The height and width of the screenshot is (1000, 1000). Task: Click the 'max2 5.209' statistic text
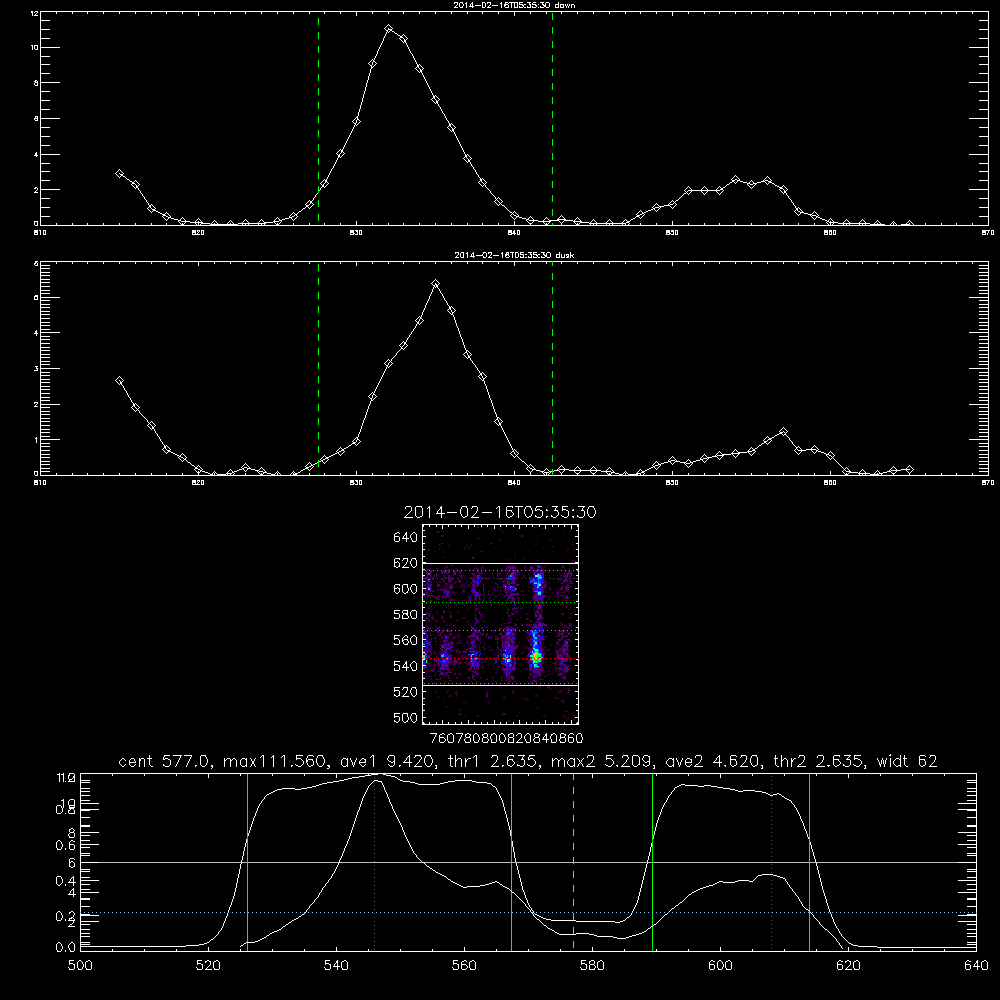[601, 761]
